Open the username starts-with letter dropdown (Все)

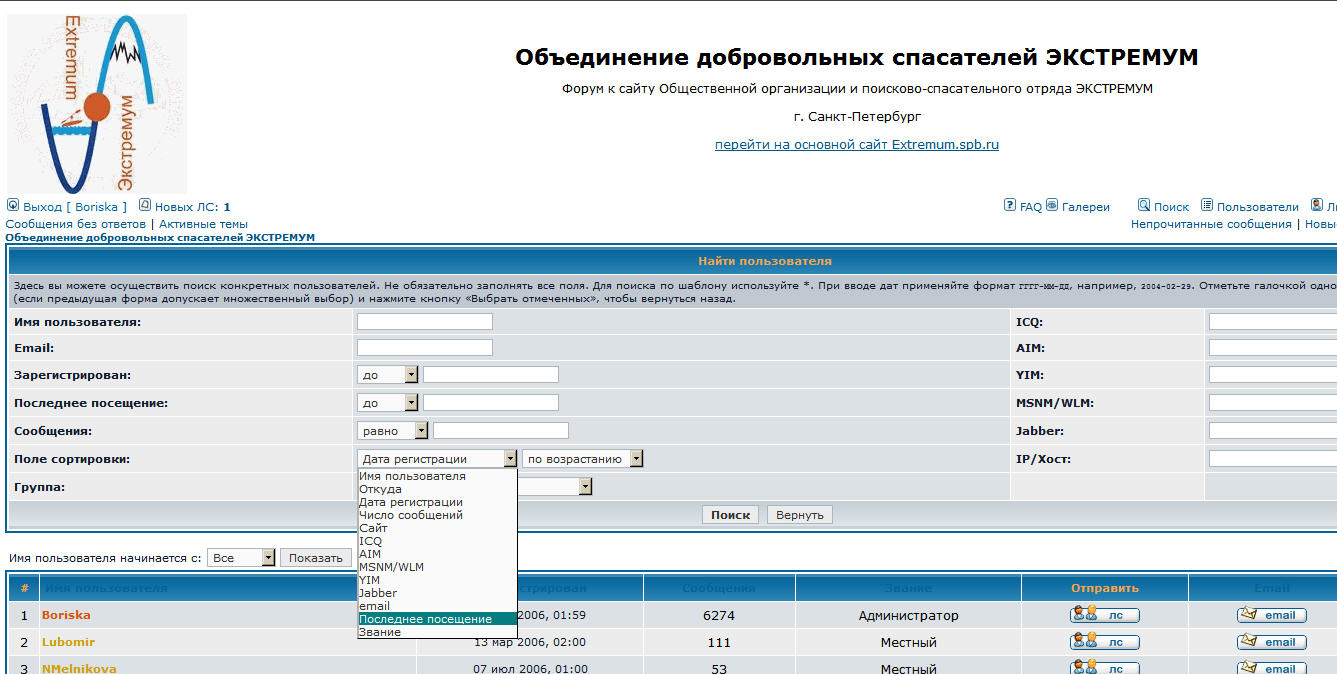[240, 558]
